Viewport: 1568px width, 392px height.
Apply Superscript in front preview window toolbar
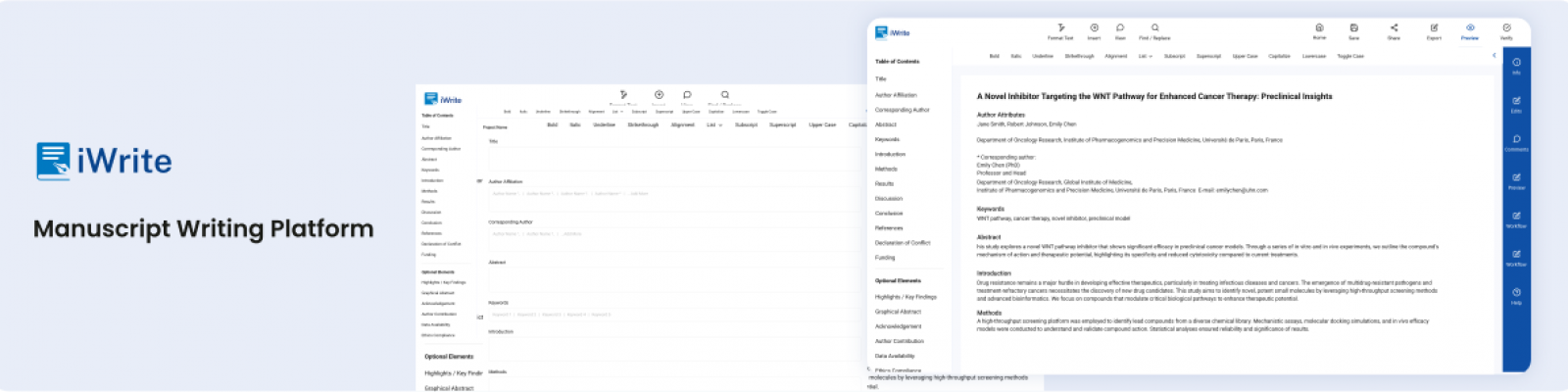[1208, 56]
